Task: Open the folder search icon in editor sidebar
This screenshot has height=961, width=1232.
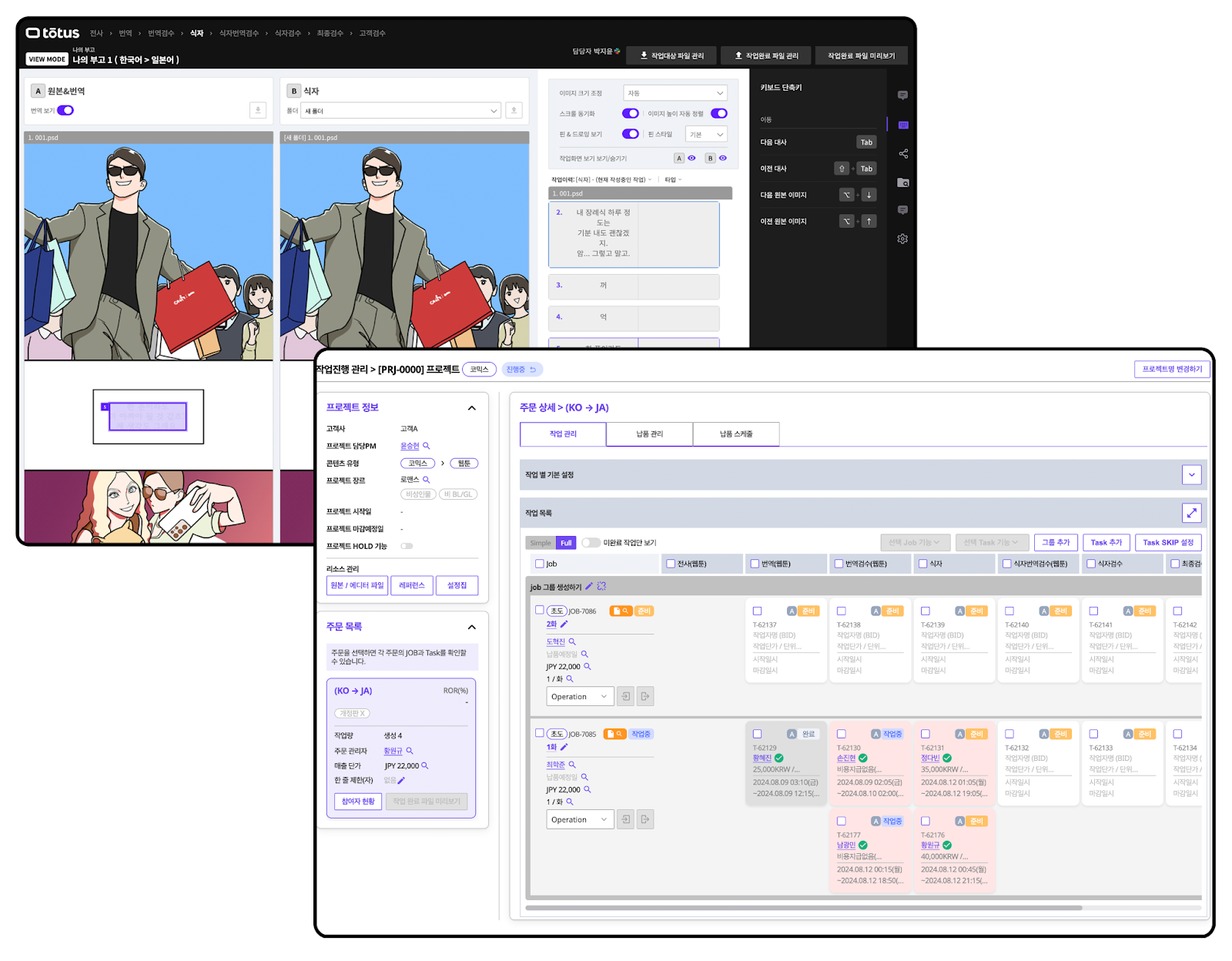Action: (x=902, y=182)
